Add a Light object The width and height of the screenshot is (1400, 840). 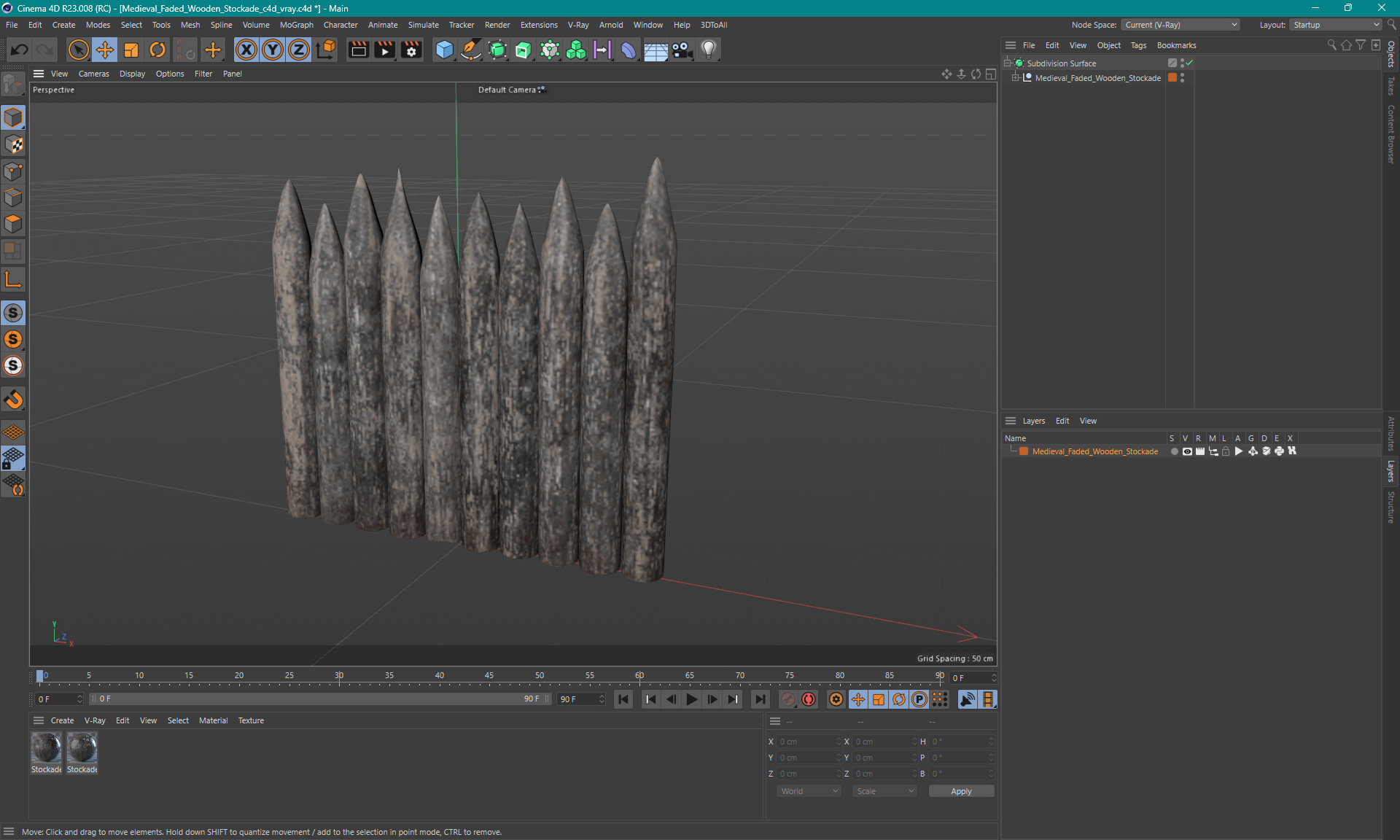tap(709, 50)
